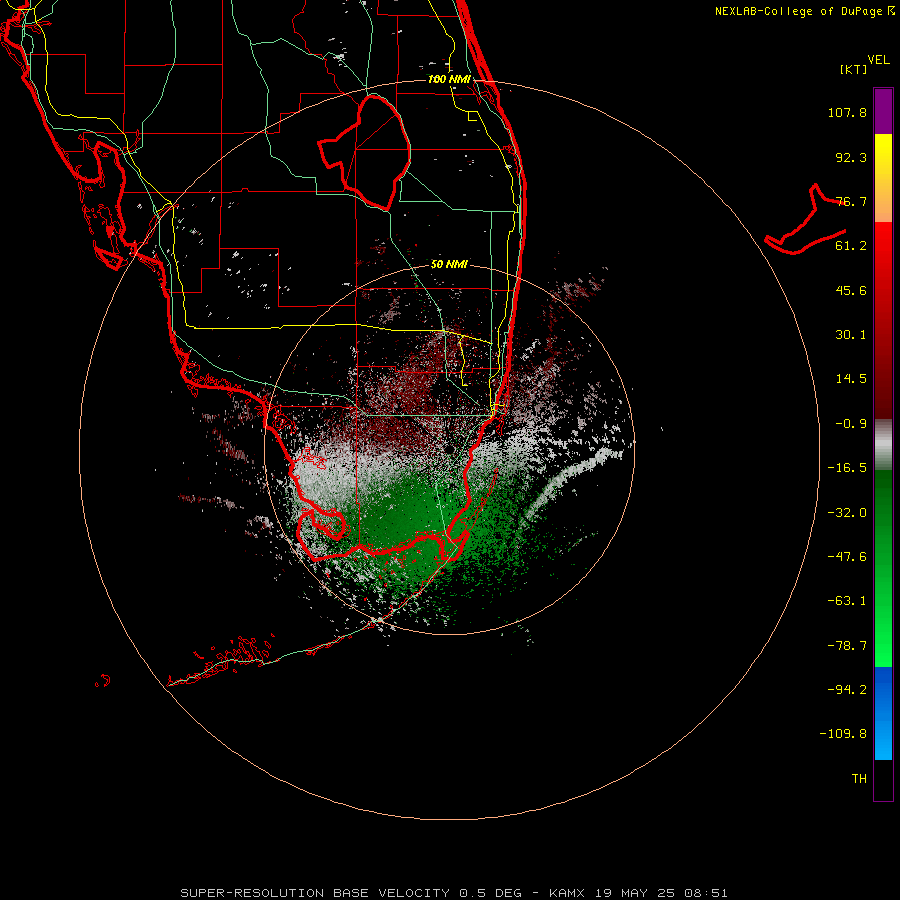Click the -16.5 velocity scale value
The height and width of the screenshot is (900, 900).
click(847, 468)
